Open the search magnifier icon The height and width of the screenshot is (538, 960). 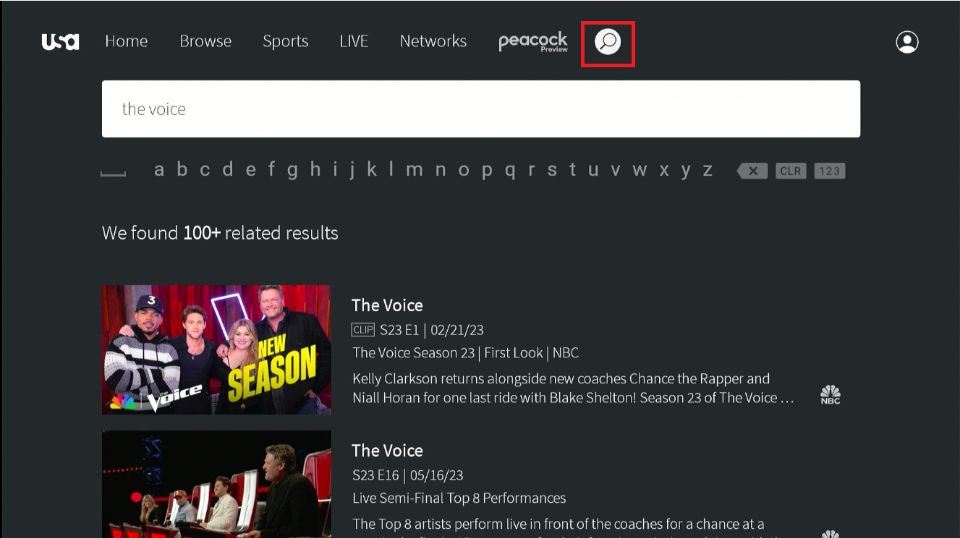coord(607,42)
